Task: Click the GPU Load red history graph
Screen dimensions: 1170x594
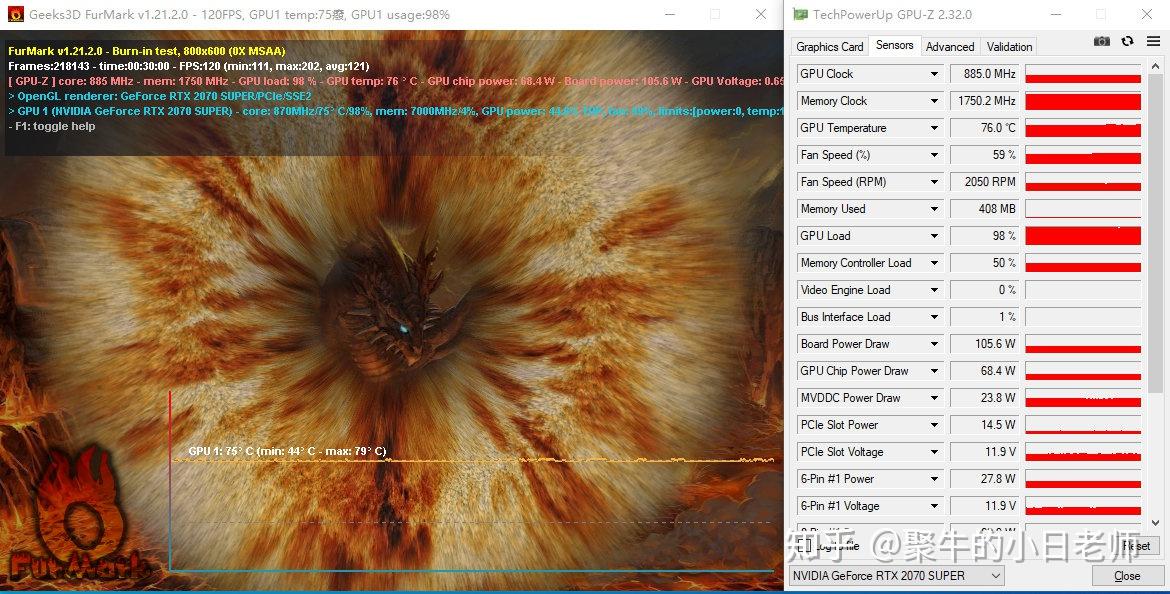Action: tap(1083, 236)
